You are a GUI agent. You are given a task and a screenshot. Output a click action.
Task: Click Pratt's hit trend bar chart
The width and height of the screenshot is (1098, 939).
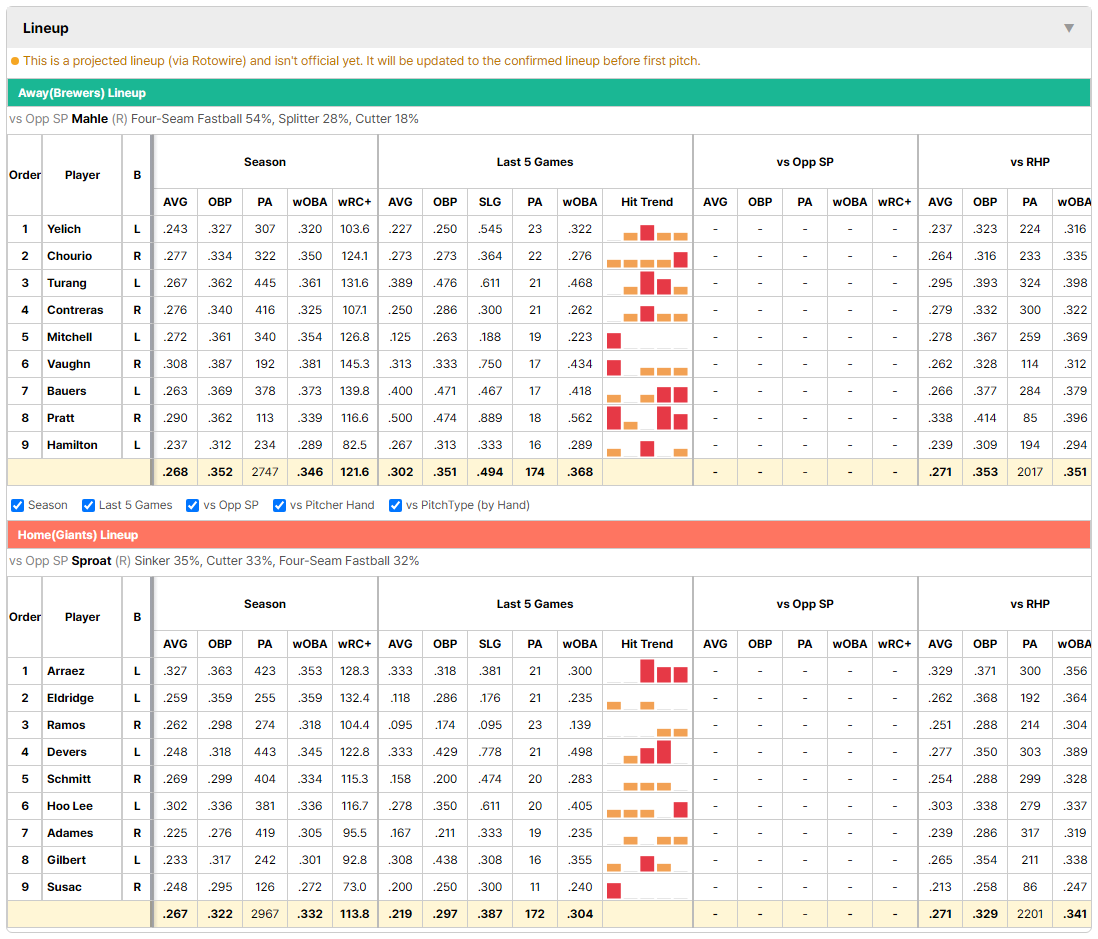coord(647,418)
